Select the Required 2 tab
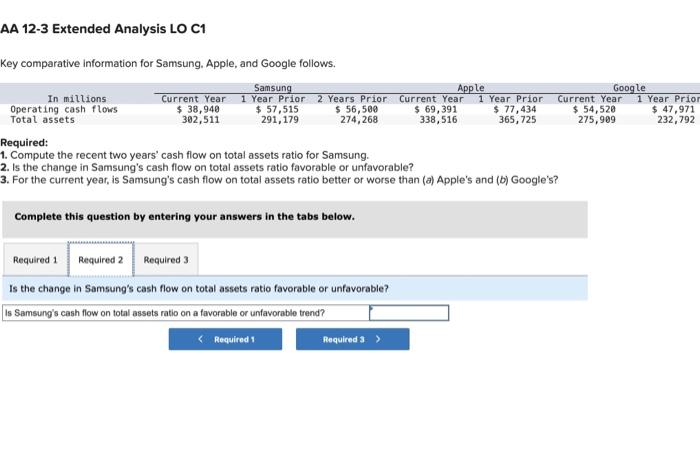 100,259
